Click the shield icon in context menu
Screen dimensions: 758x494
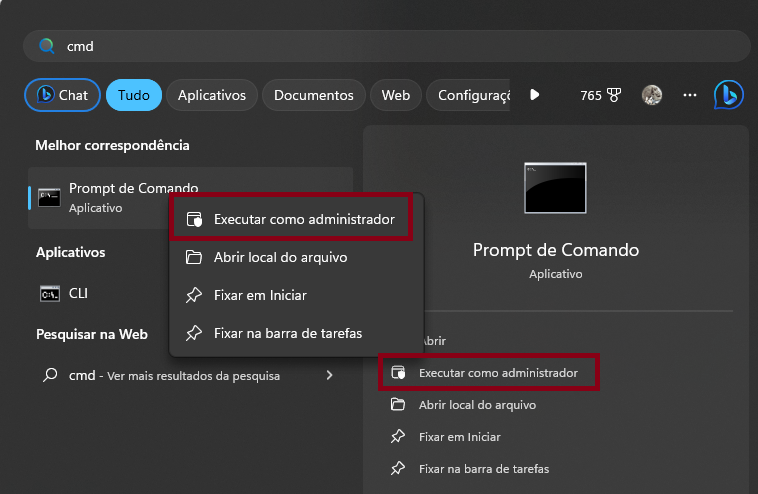click(194, 219)
